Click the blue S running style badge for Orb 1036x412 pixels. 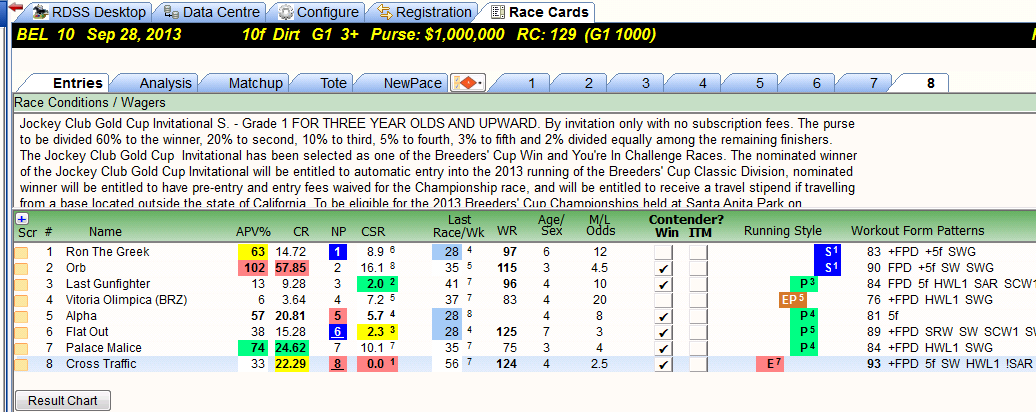[827, 268]
